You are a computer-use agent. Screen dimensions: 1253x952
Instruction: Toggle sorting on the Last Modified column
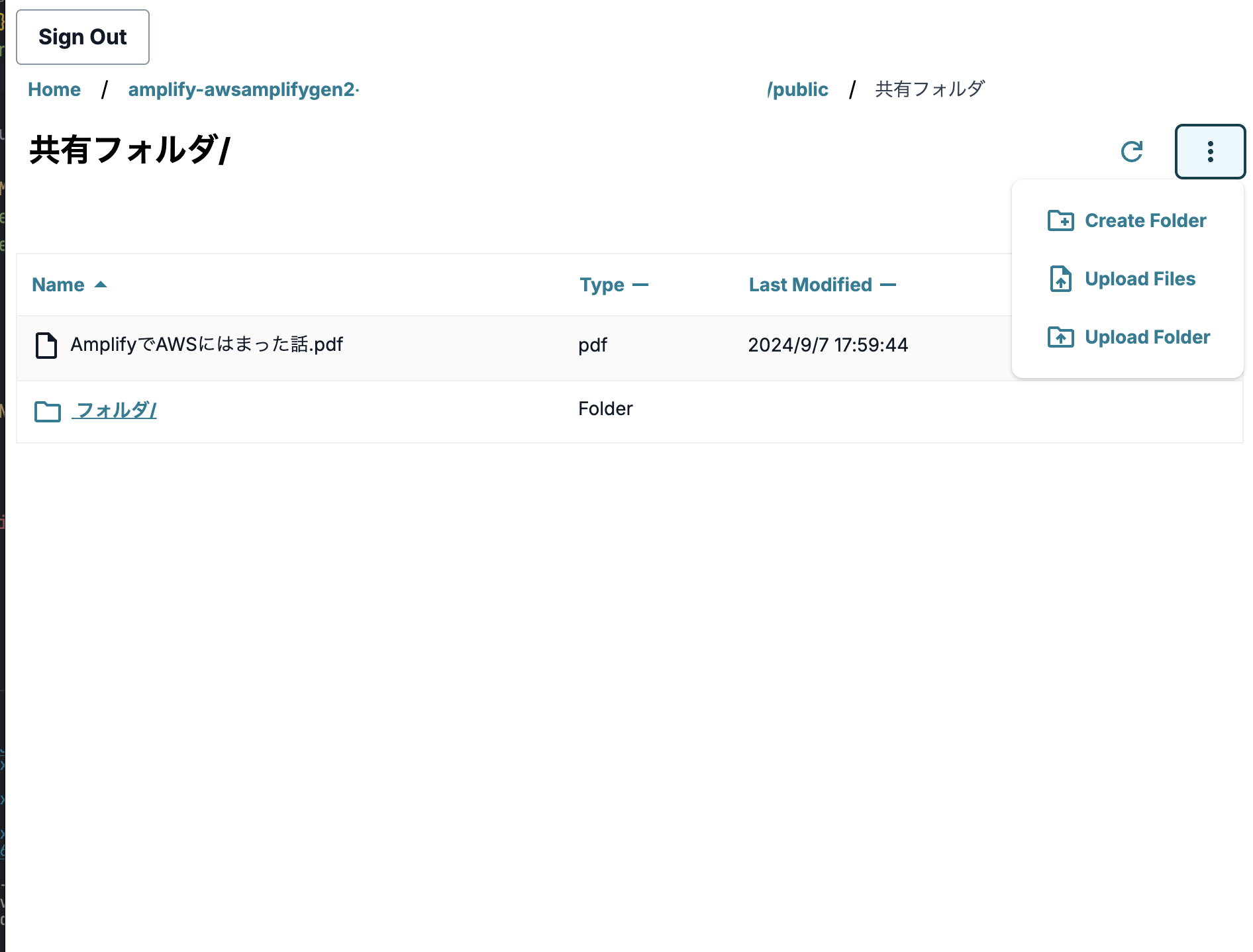[888, 284]
